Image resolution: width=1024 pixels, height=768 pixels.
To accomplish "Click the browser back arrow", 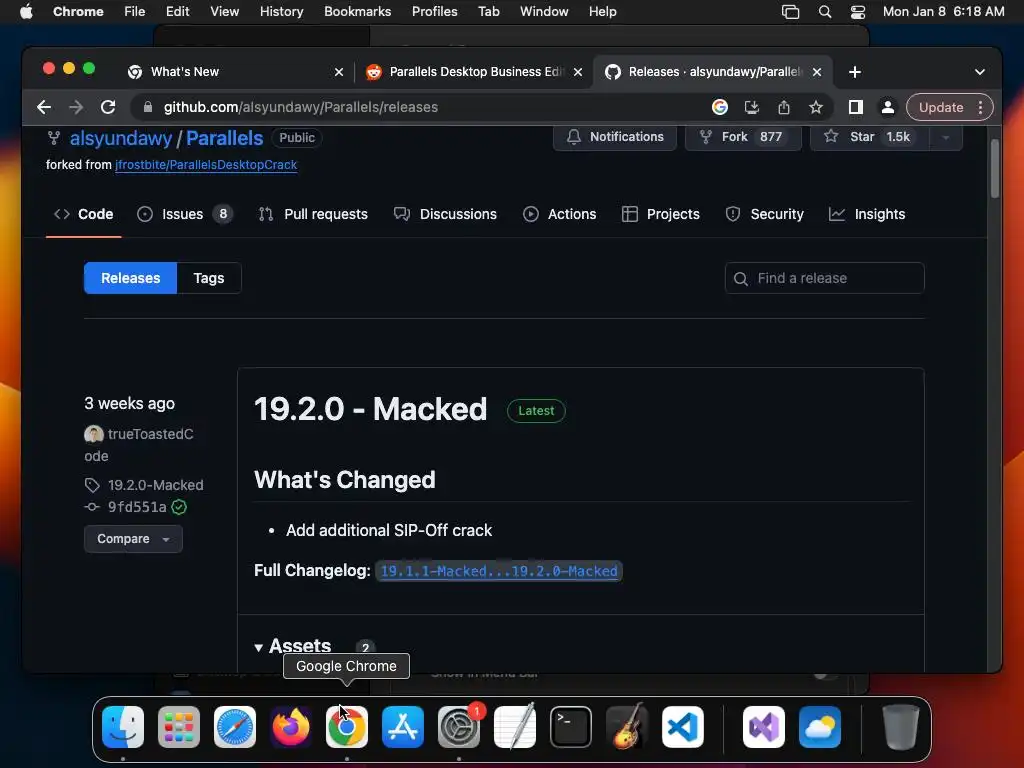I will coord(44,107).
